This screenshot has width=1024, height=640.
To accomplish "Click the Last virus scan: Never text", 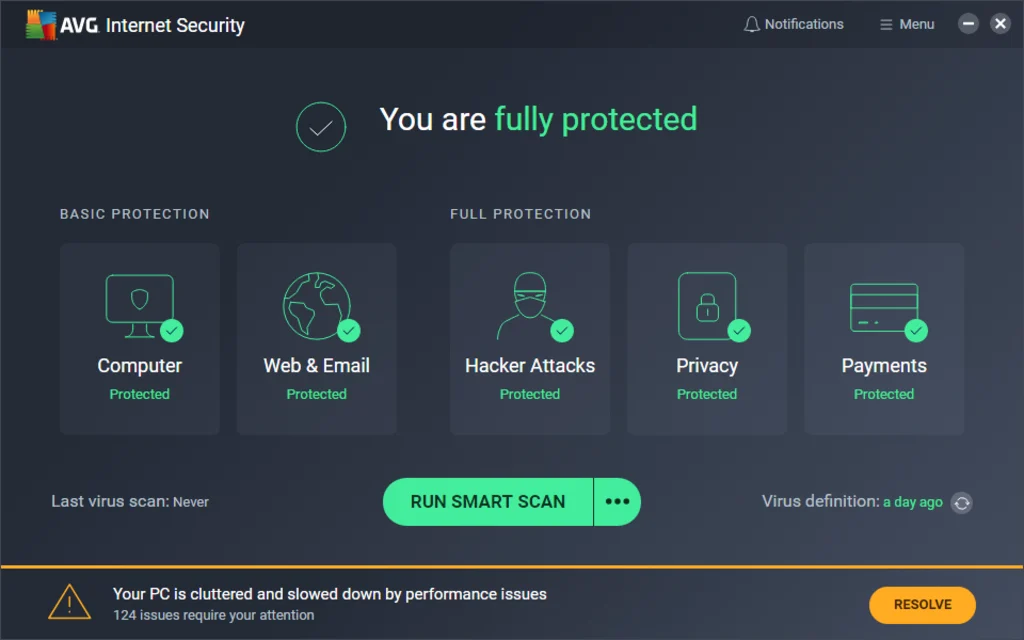I will (x=130, y=501).
